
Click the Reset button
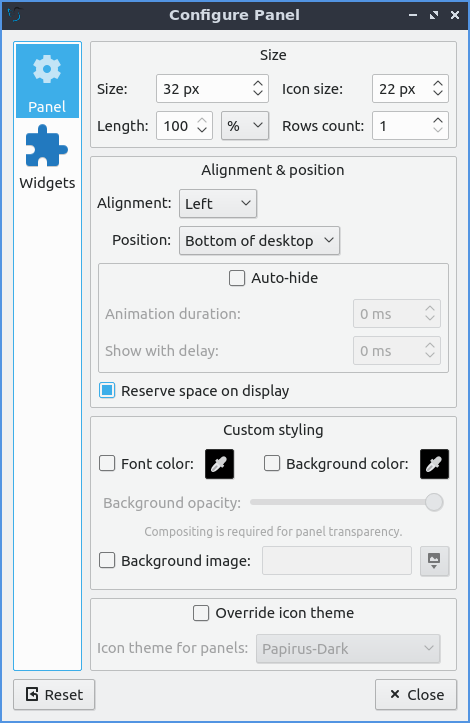[x=54, y=694]
